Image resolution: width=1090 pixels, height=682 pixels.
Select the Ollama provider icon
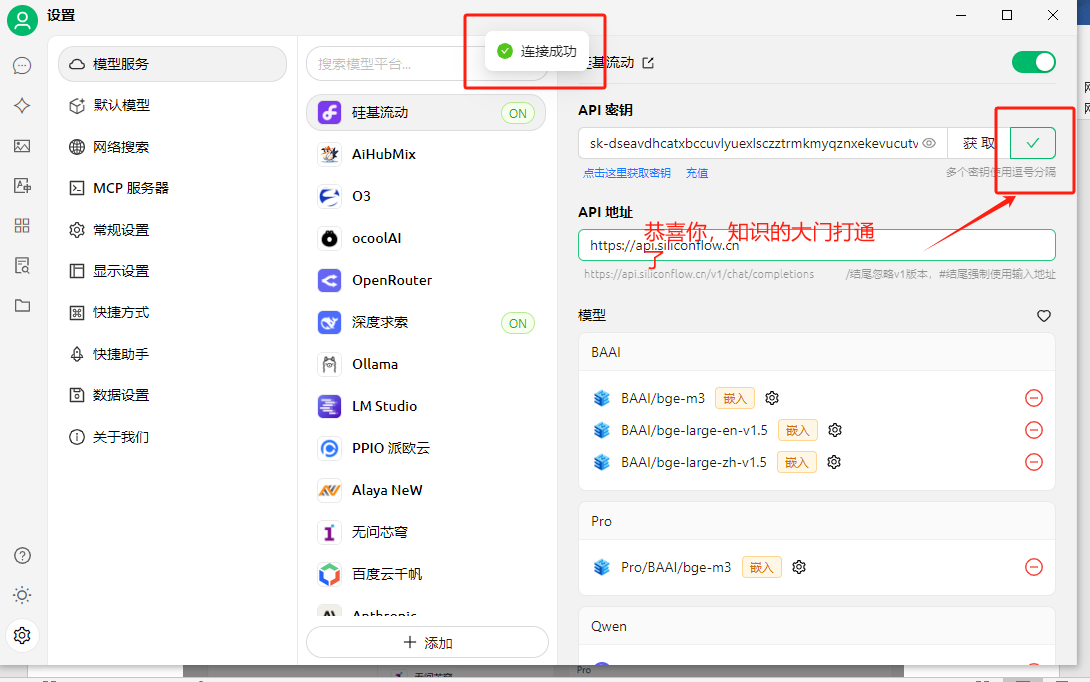click(x=328, y=363)
